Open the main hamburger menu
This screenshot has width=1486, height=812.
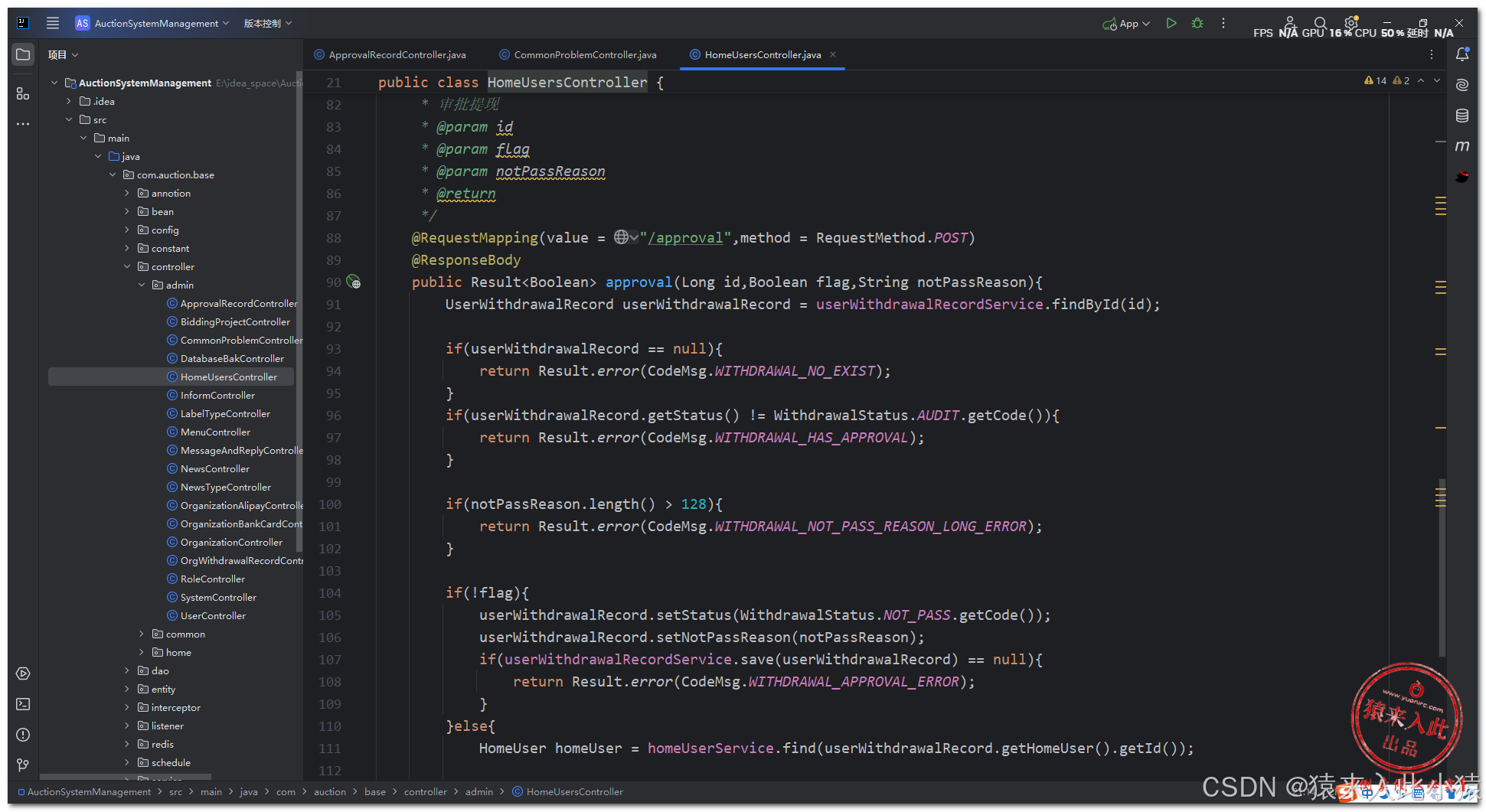53,23
